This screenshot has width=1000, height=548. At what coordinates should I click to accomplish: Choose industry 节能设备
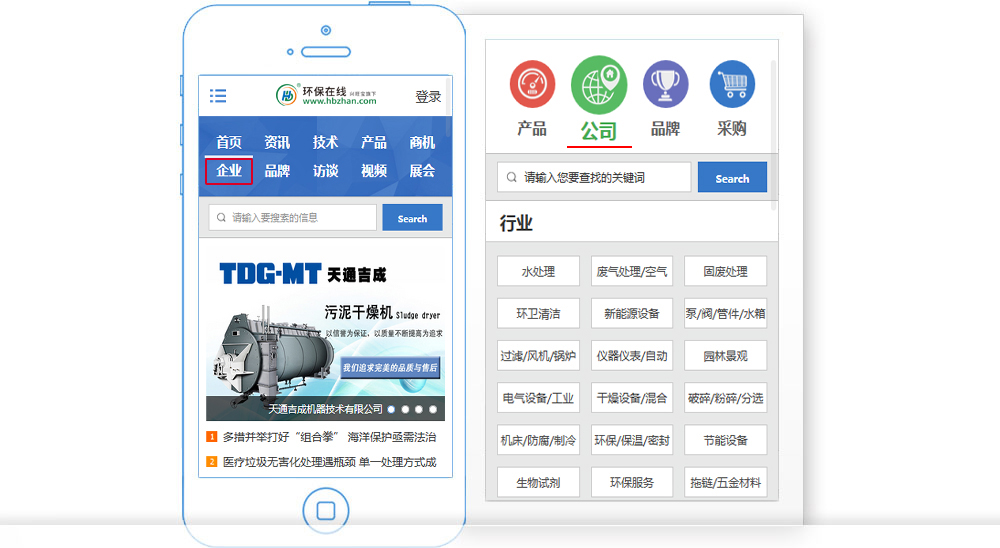pos(726,440)
